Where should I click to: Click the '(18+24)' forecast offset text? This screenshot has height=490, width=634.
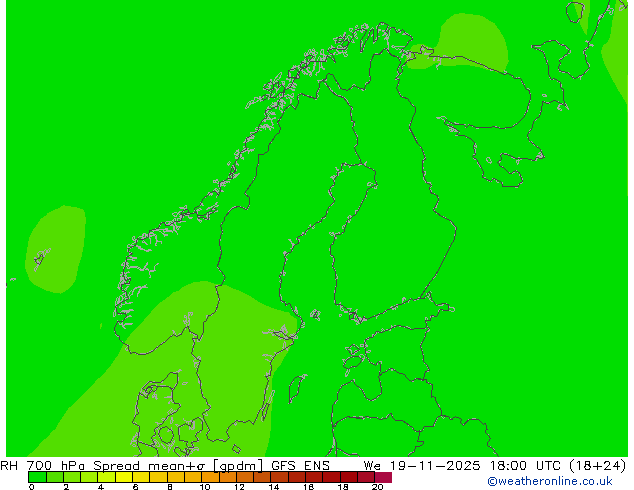[x=598, y=465]
